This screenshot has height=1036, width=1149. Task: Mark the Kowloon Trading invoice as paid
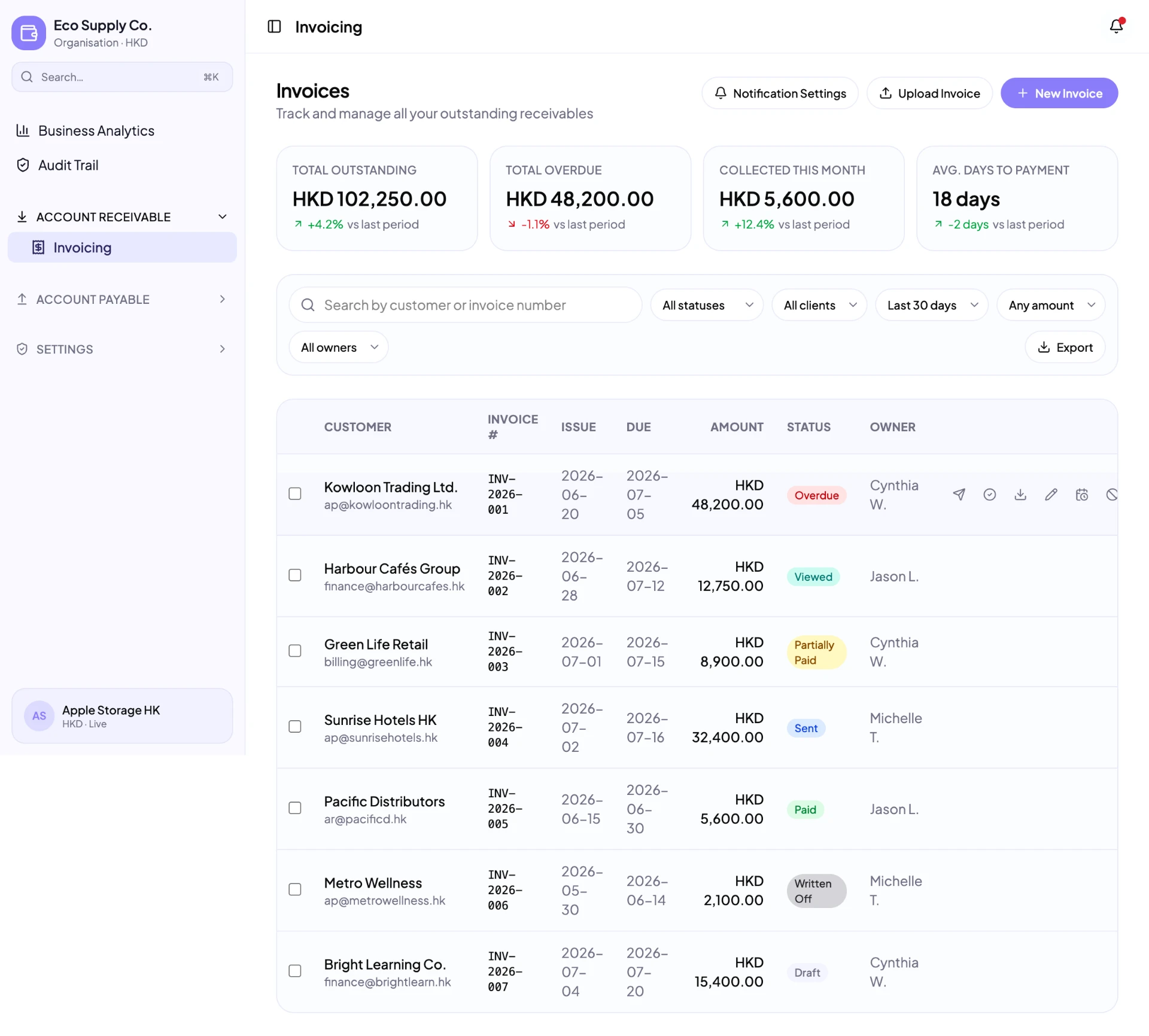tap(990, 495)
